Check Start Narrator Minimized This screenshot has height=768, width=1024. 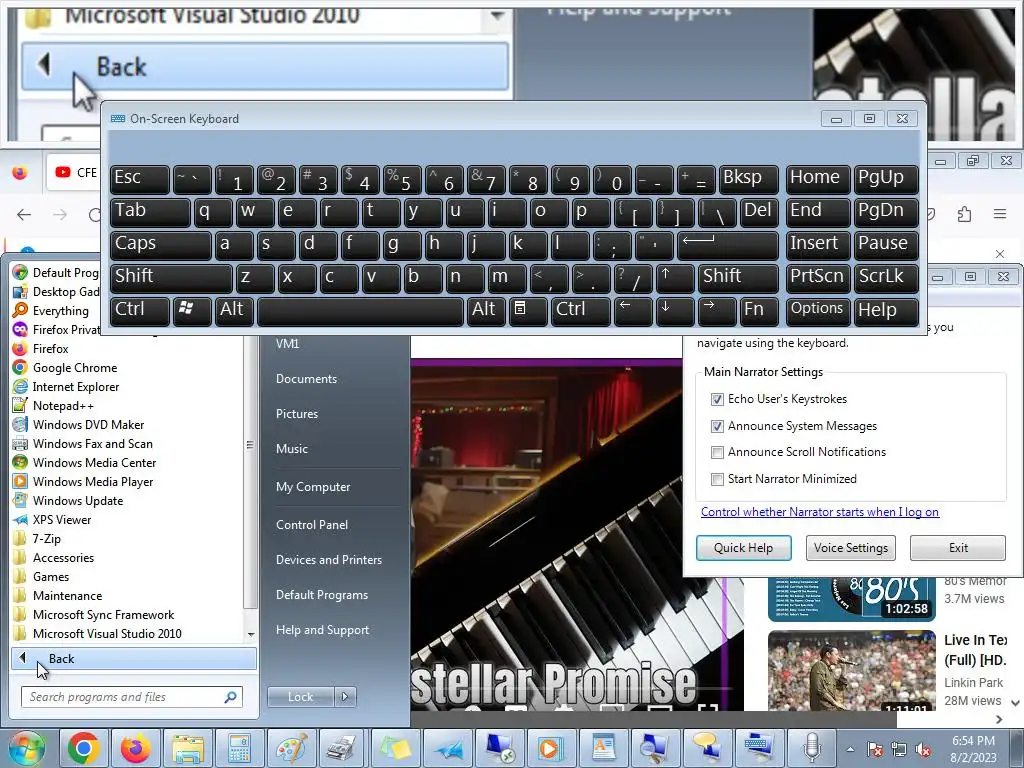coord(717,479)
